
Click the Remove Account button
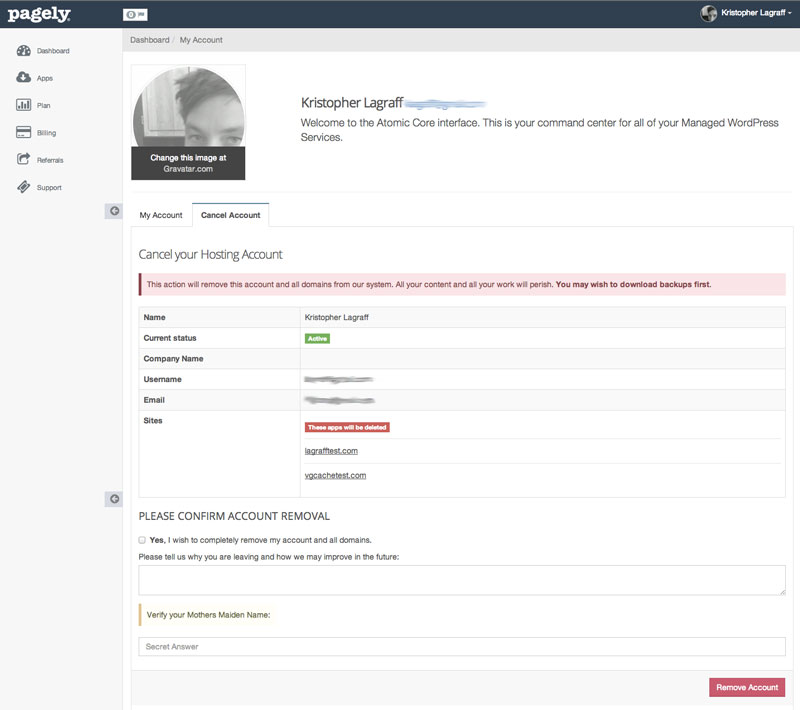coord(747,688)
